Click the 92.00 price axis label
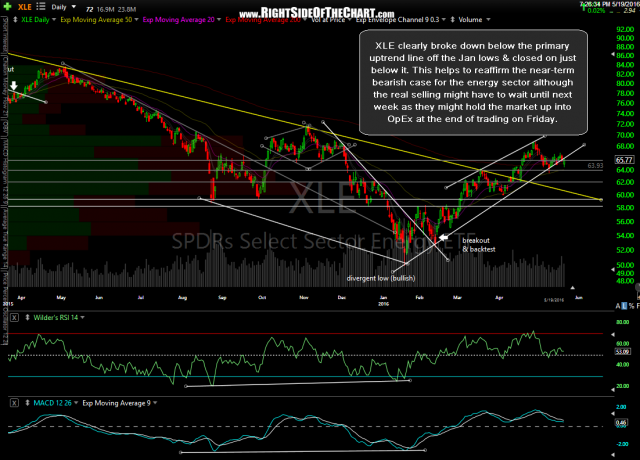 (625, 29)
